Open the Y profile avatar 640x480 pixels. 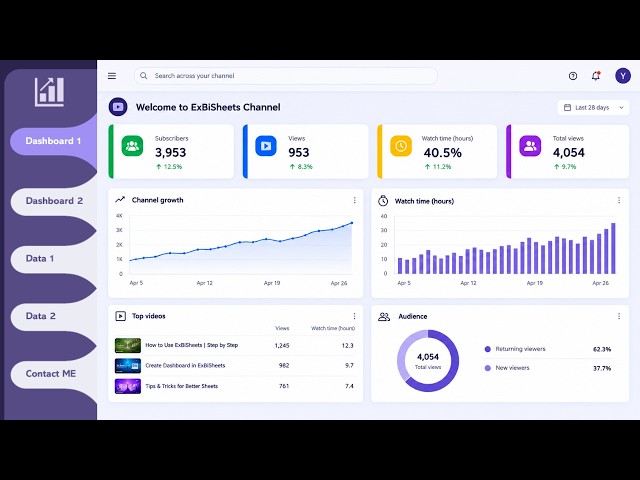pos(623,76)
